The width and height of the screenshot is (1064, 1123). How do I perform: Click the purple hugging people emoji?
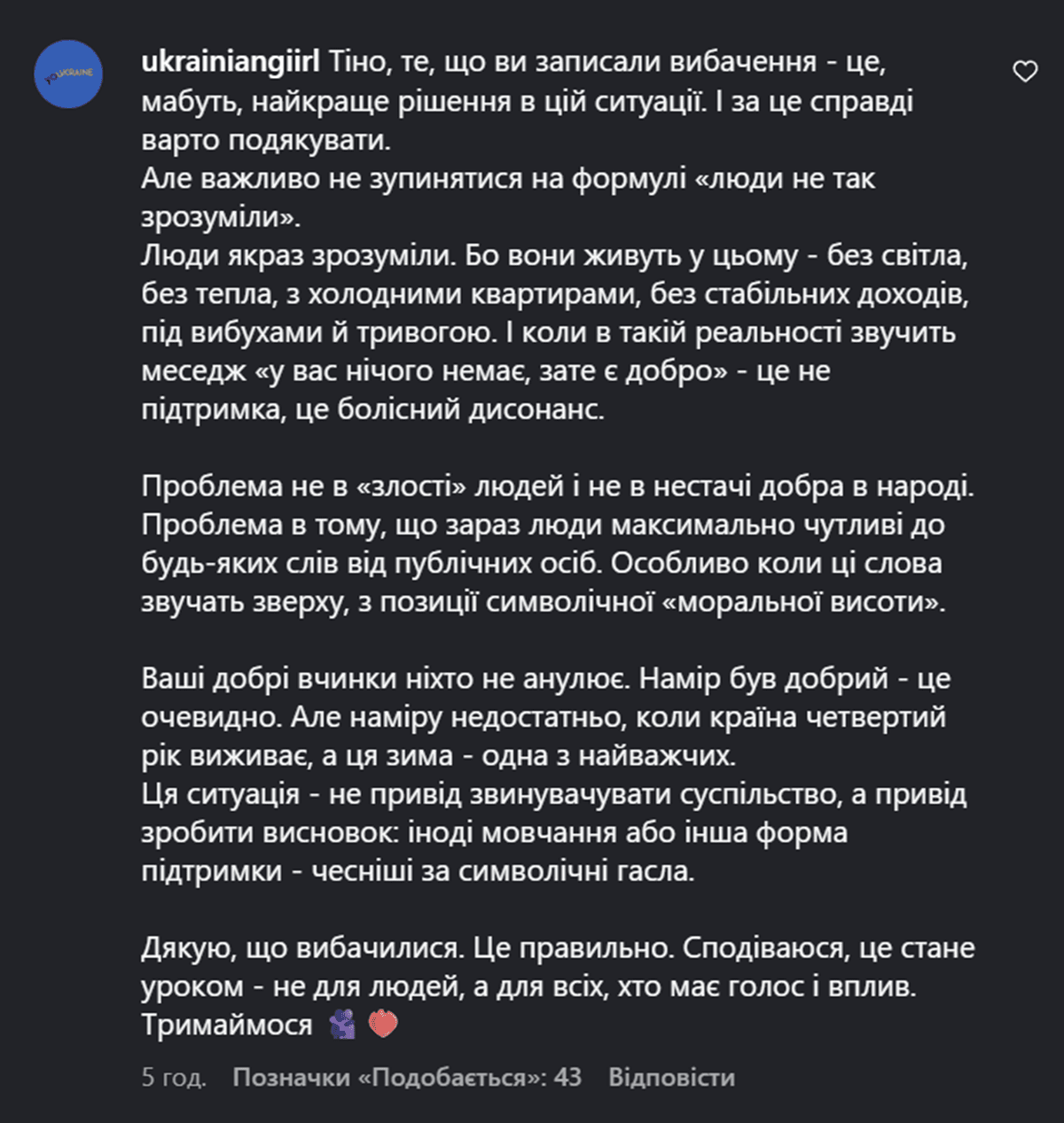pos(342,1025)
